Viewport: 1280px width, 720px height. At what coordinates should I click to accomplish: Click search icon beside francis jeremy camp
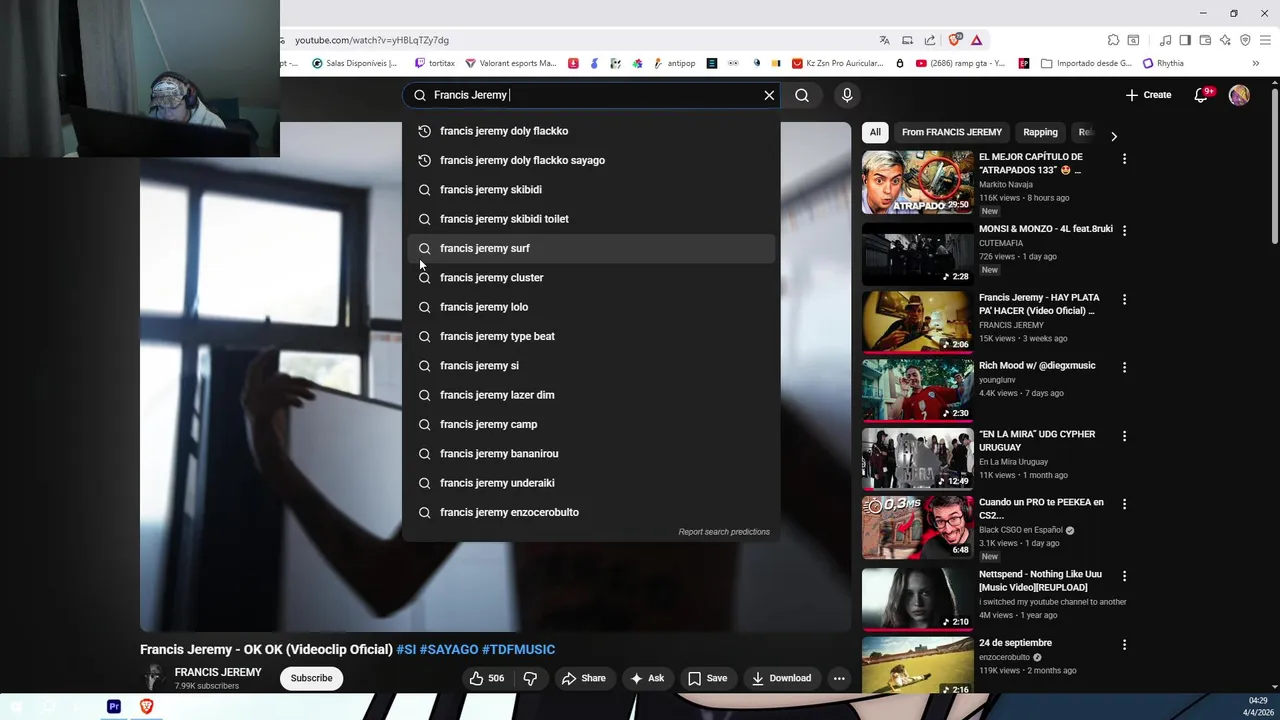pyautogui.click(x=424, y=424)
